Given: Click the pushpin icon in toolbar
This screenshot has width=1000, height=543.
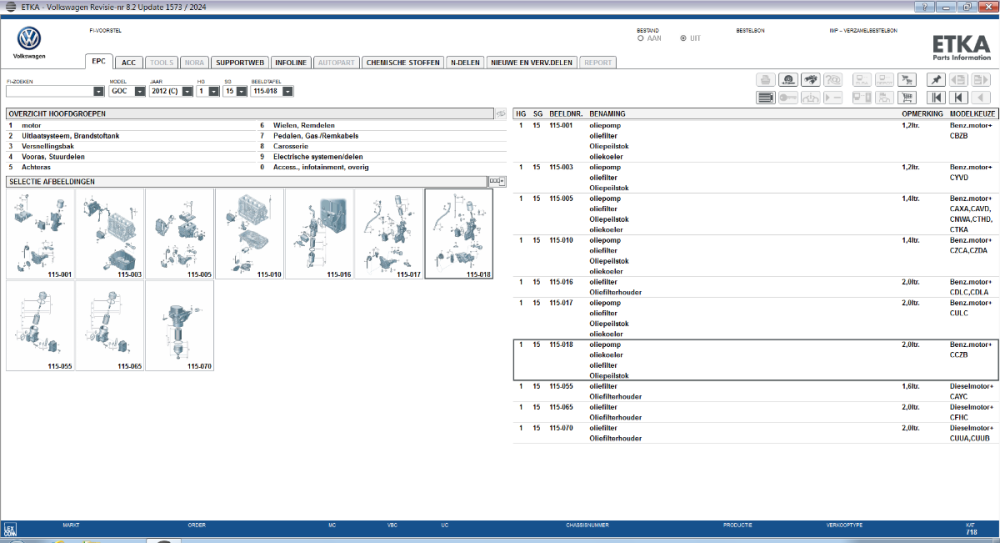Looking at the screenshot, I should tap(936, 80).
